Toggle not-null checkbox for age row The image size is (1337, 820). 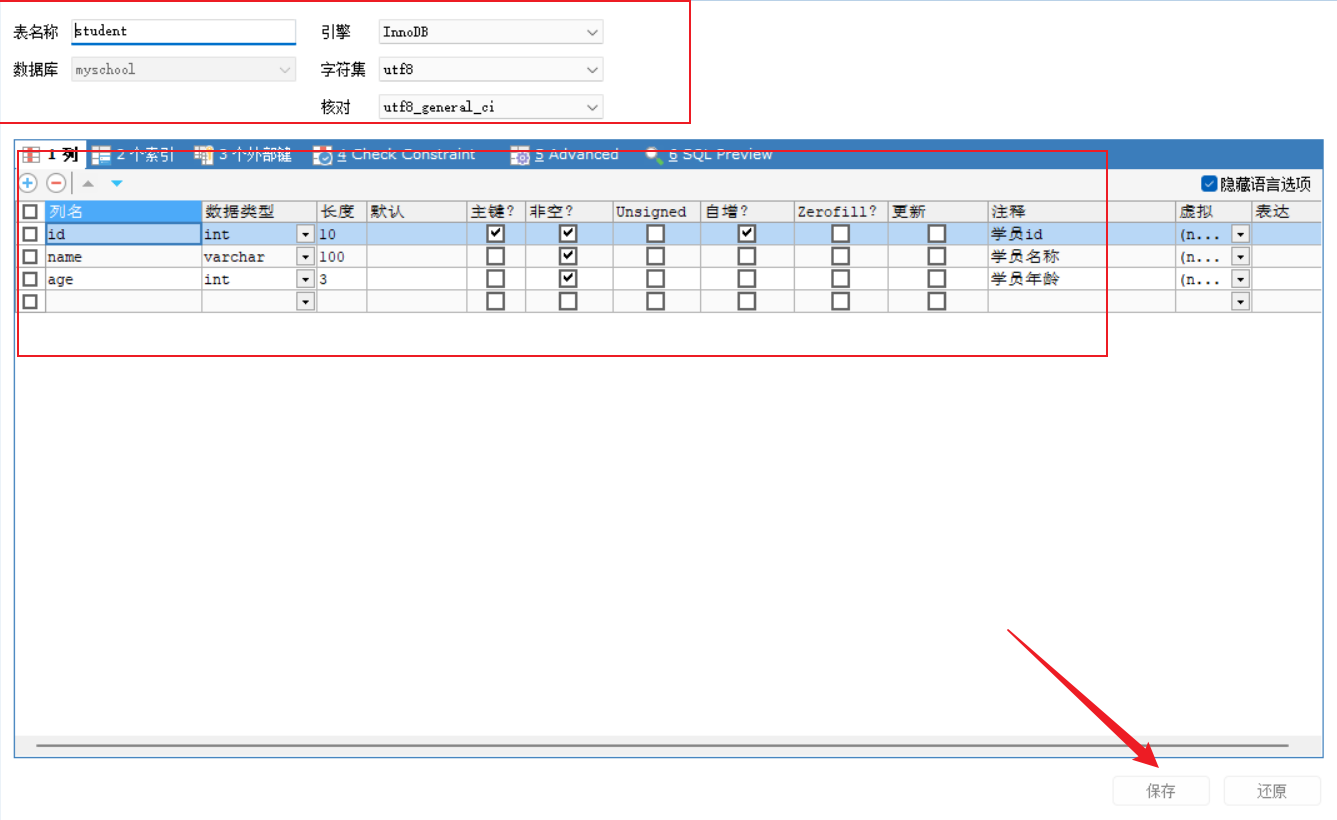pyautogui.click(x=568, y=279)
